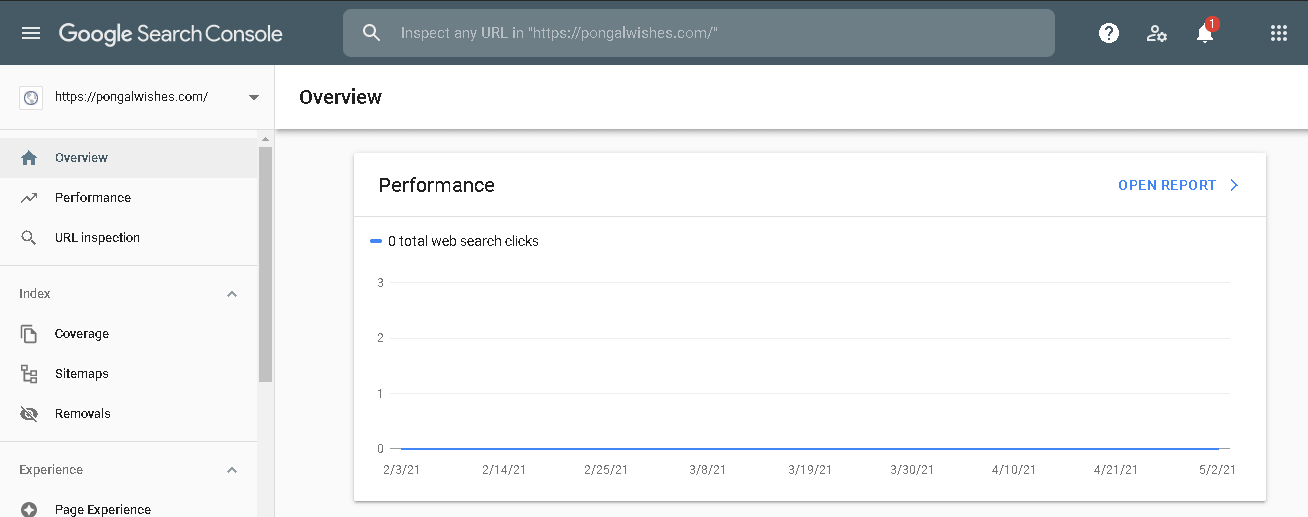1308x517 pixels.
Task: Click the Sitemaps tree icon
Action: (29, 374)
